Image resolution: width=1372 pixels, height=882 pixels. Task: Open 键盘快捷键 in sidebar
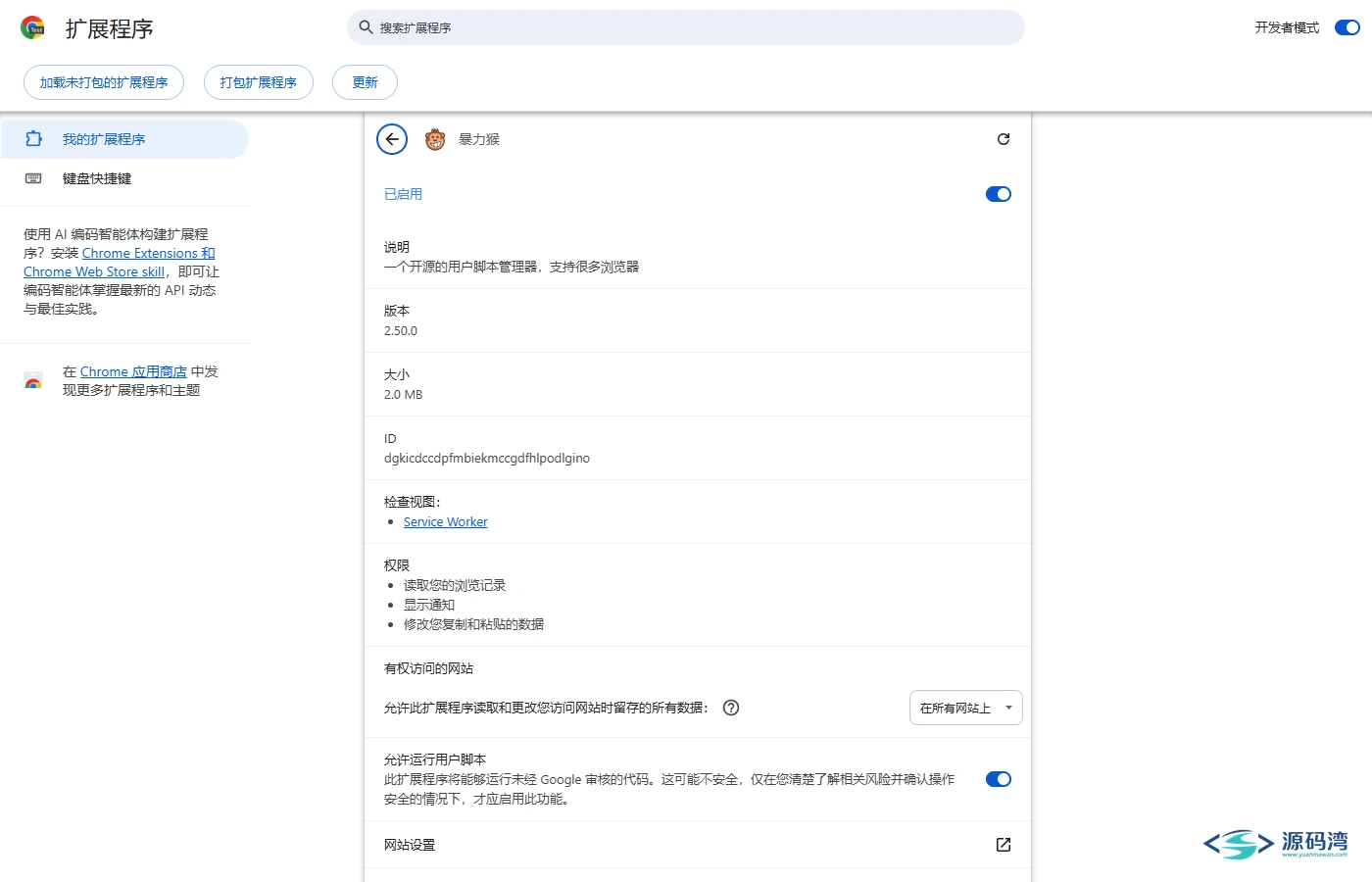[124, 178]
